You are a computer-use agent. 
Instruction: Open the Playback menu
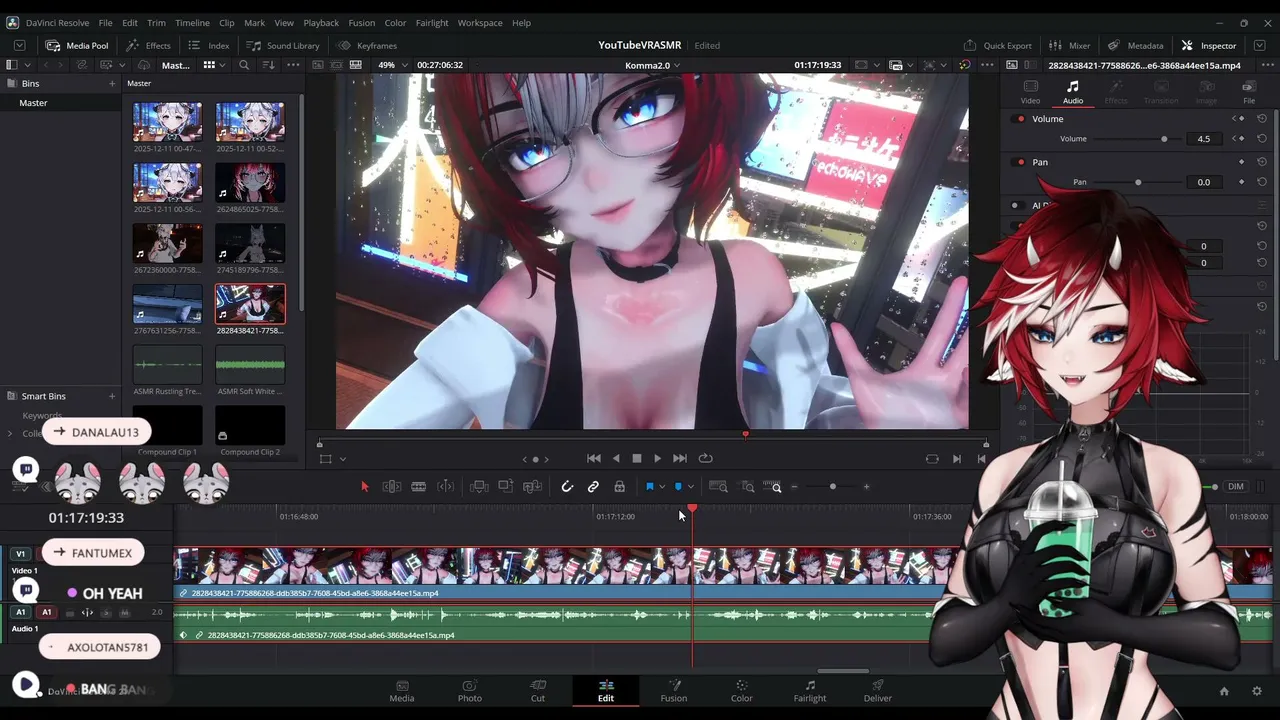[321, 22]
